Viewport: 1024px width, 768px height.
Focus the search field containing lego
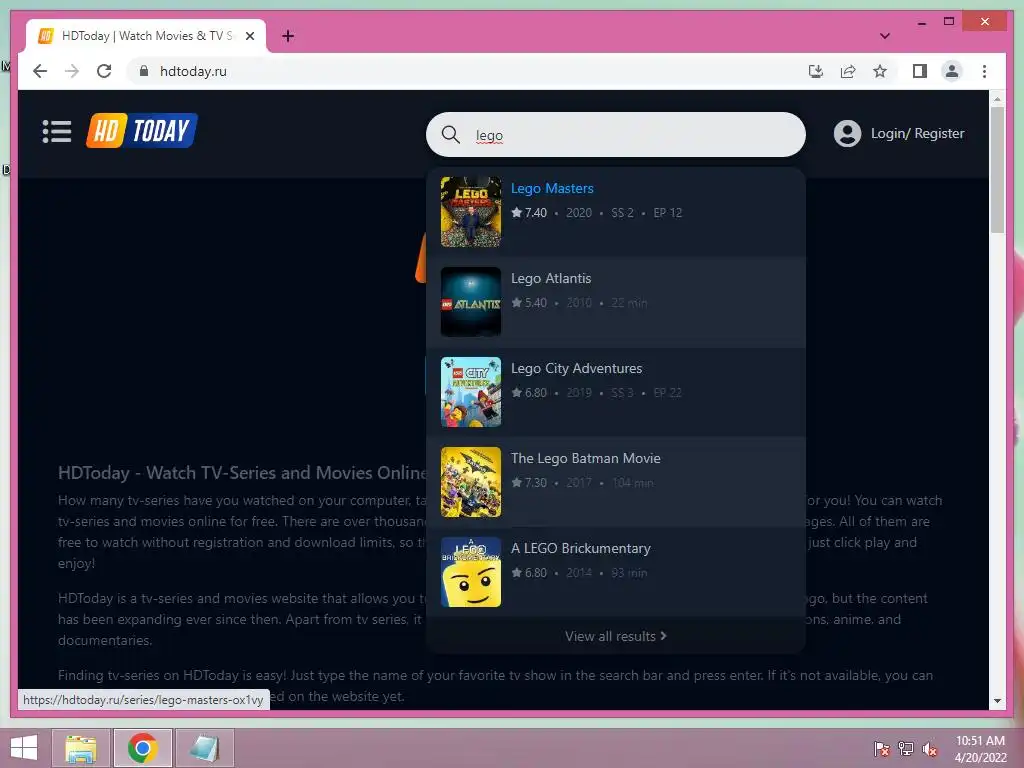615,135
